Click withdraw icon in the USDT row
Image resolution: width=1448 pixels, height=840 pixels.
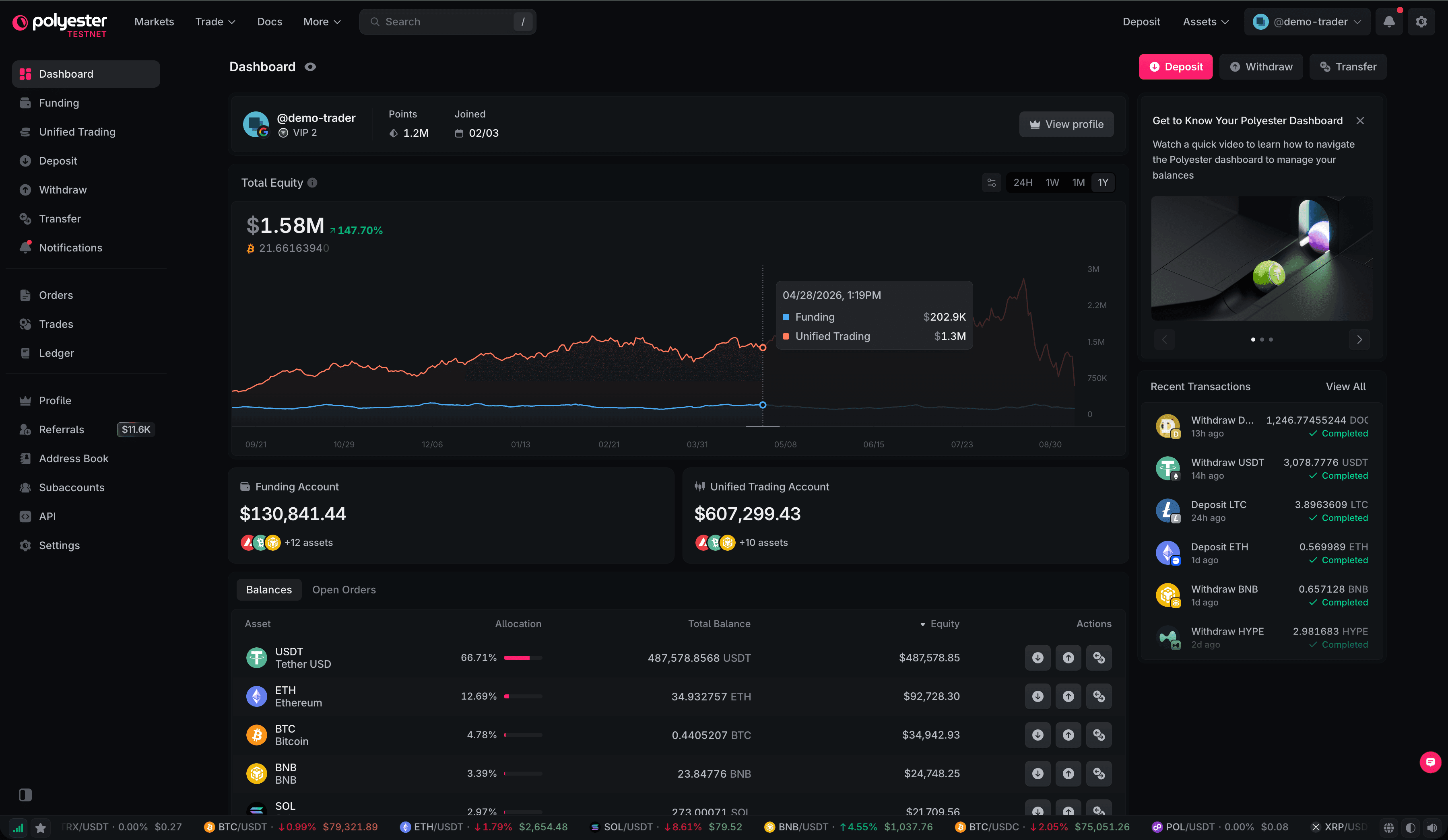tap(1068, 658)
